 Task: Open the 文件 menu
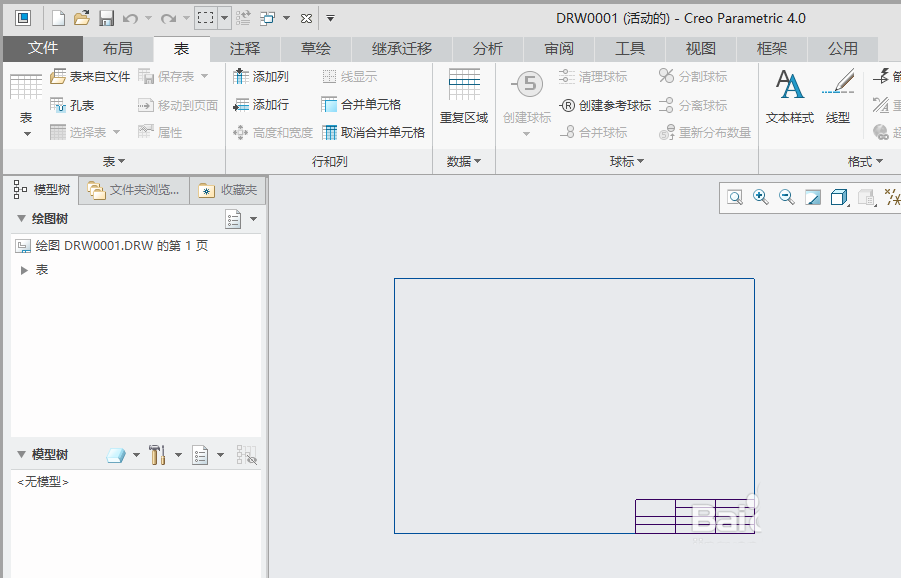[42, 47]
